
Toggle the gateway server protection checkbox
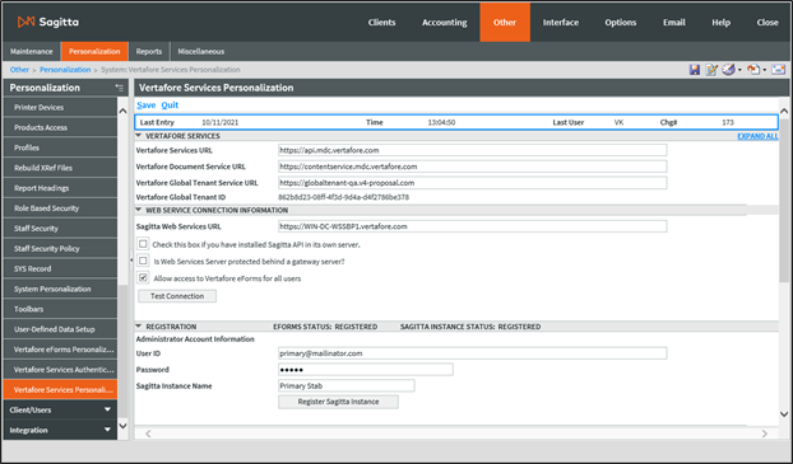(144, 261)
